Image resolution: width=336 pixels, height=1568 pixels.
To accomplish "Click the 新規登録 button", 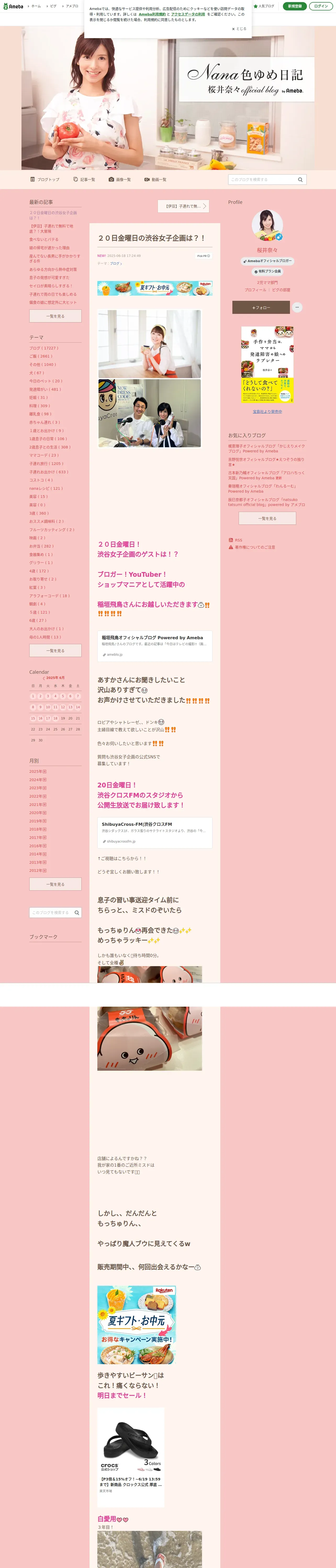I will click(x=295, y=6).
